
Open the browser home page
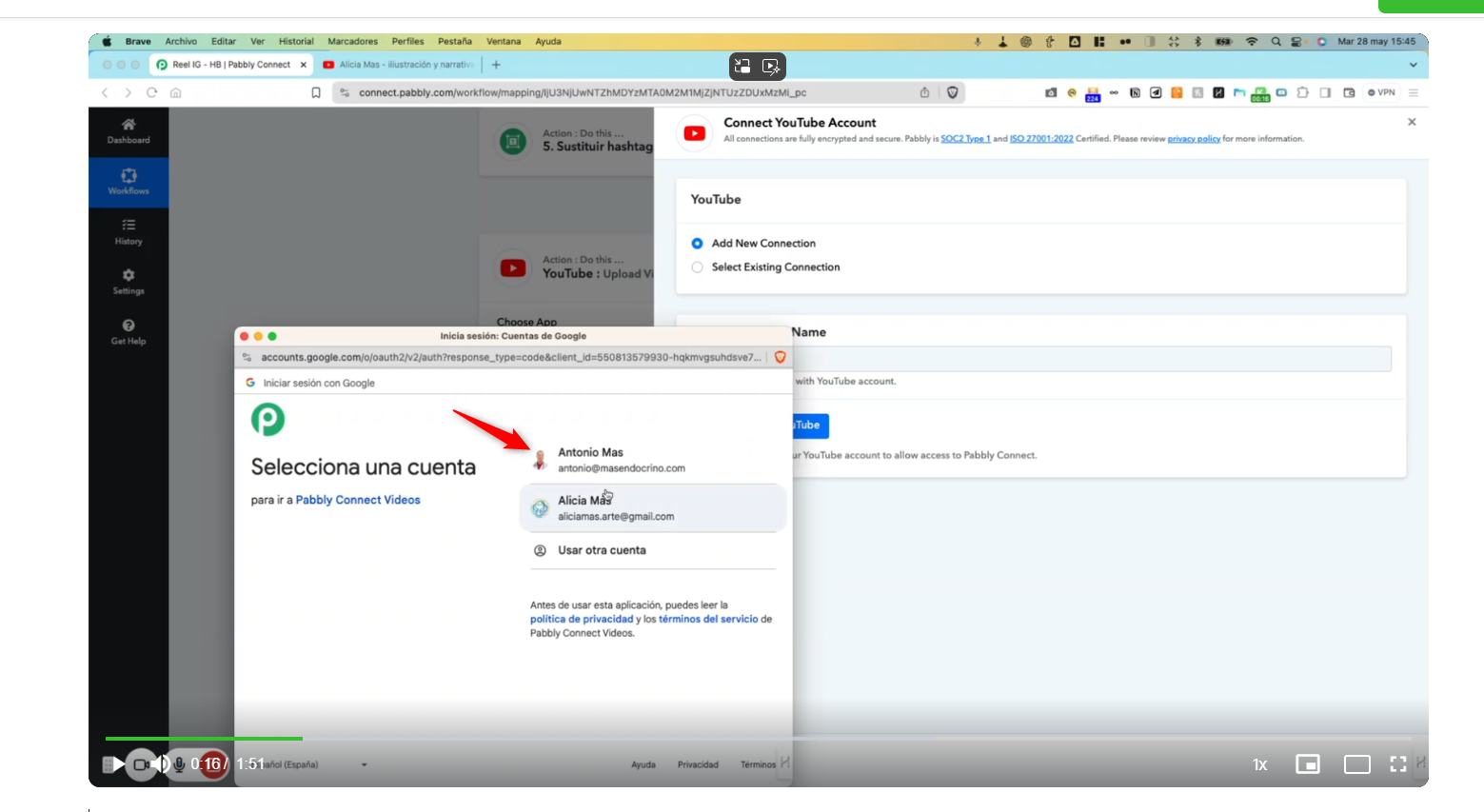(175, 92)
